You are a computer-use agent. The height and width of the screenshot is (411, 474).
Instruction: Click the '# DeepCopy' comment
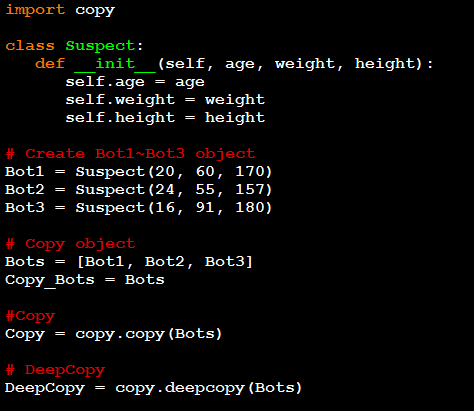pos(55,370)
